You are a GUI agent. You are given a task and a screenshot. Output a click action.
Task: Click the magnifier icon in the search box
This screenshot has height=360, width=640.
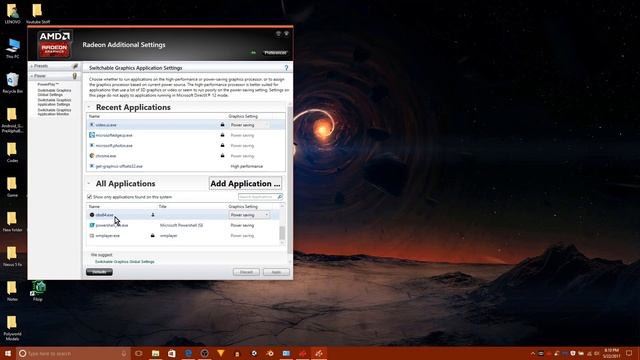click(x=280, y=197)
